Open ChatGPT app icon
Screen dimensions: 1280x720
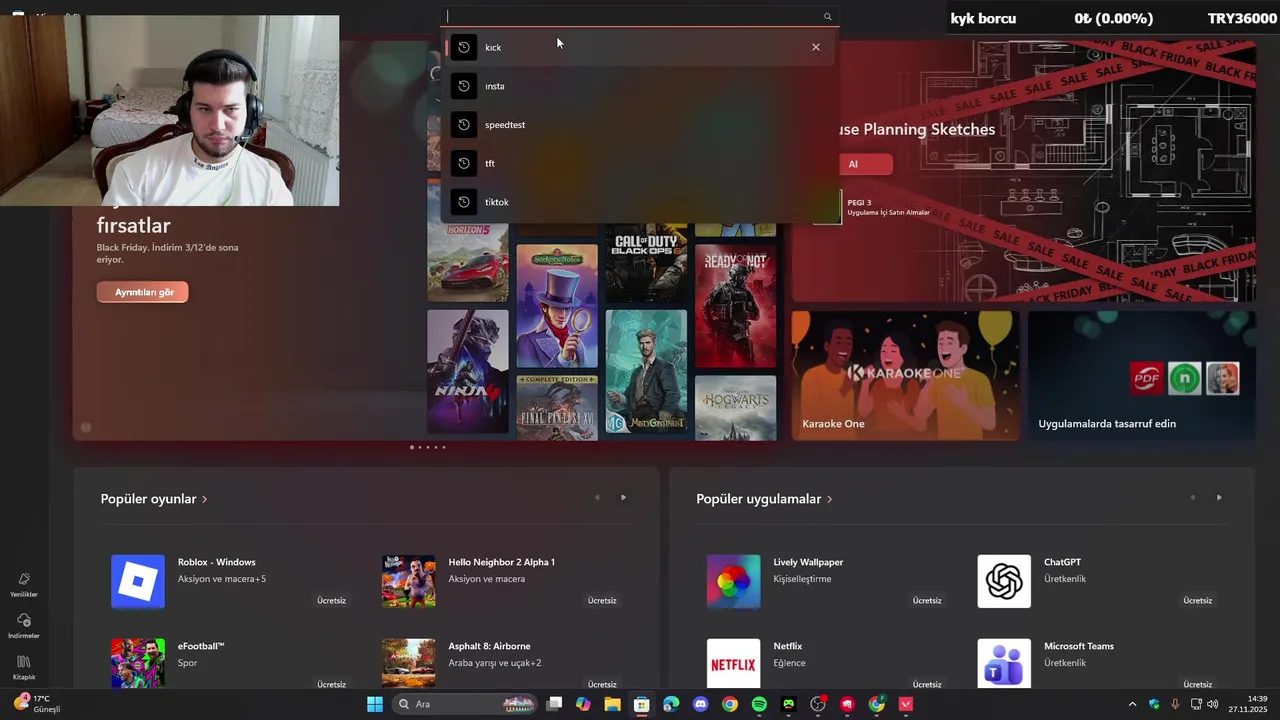pos(1004,581)
